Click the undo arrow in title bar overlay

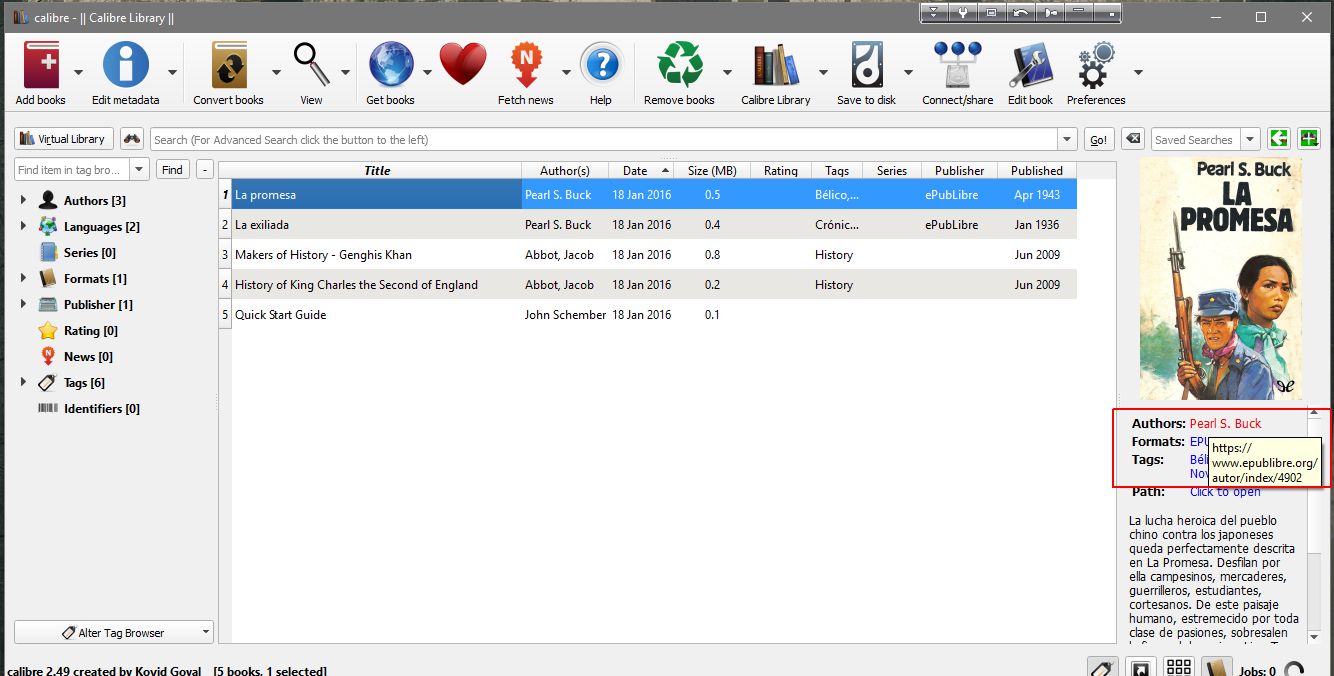click(x=1020, y=13)
